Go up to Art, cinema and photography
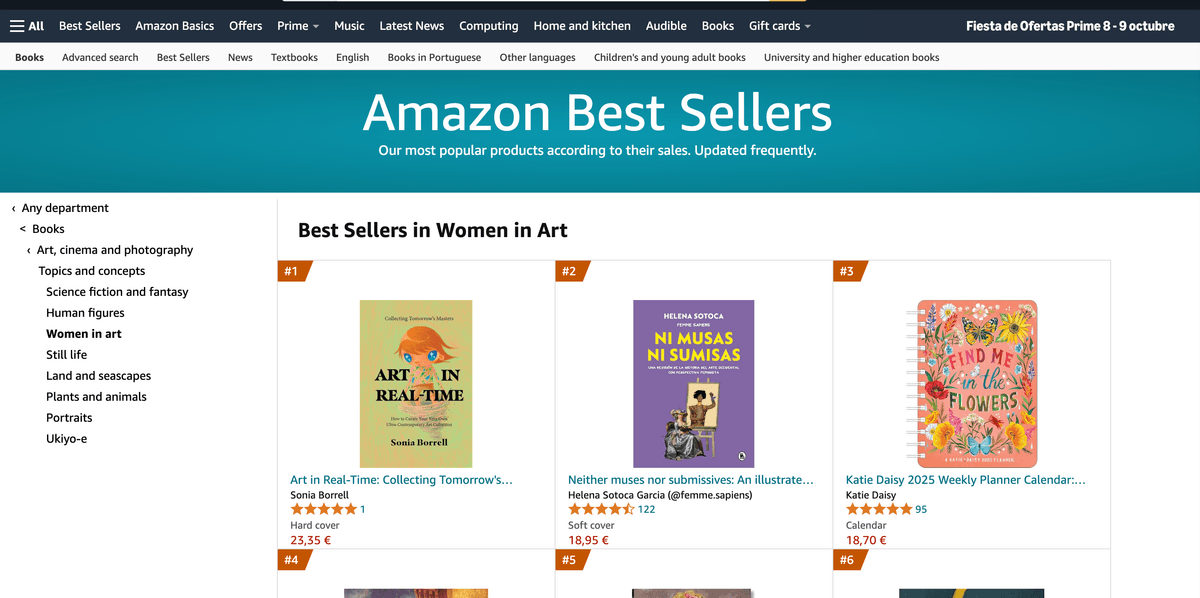Viewport: 1200px width, 598px height. tap(115, 250)
